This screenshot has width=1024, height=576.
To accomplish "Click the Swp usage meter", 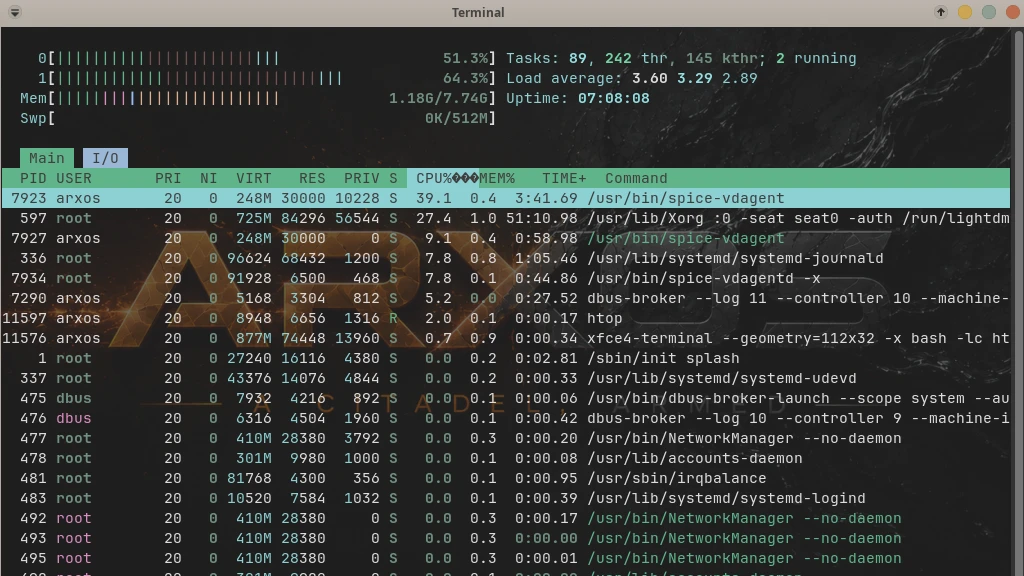I will pos(258,118).
